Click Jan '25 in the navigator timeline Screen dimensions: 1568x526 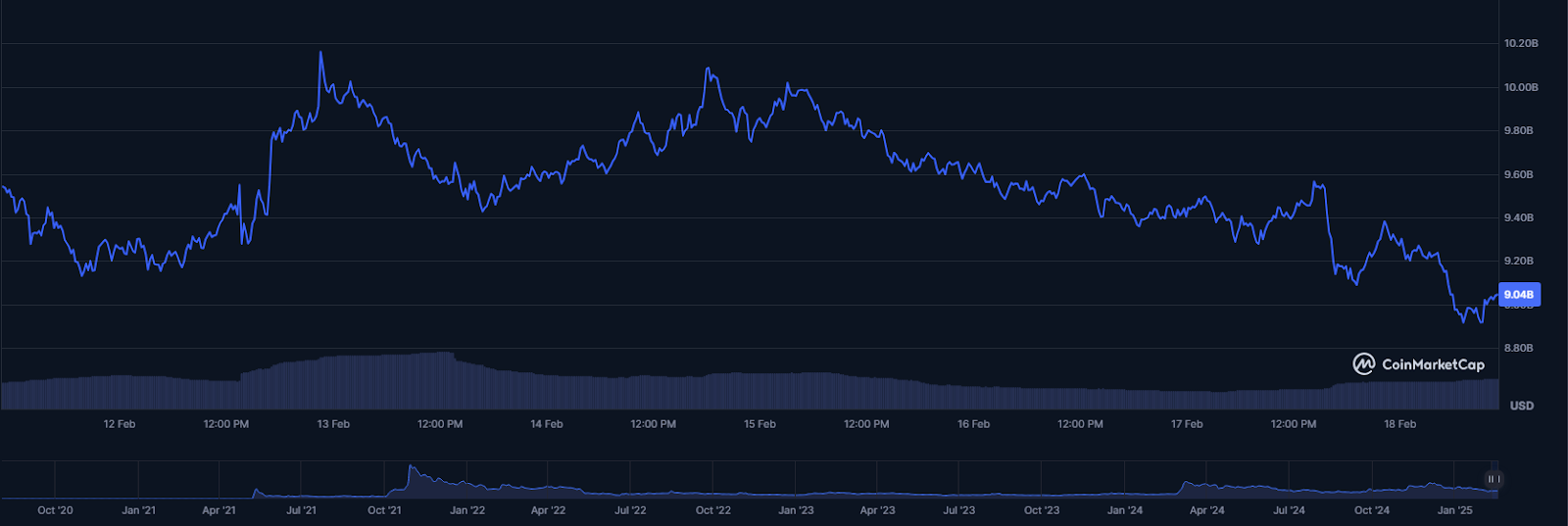tap(1454, 510)
